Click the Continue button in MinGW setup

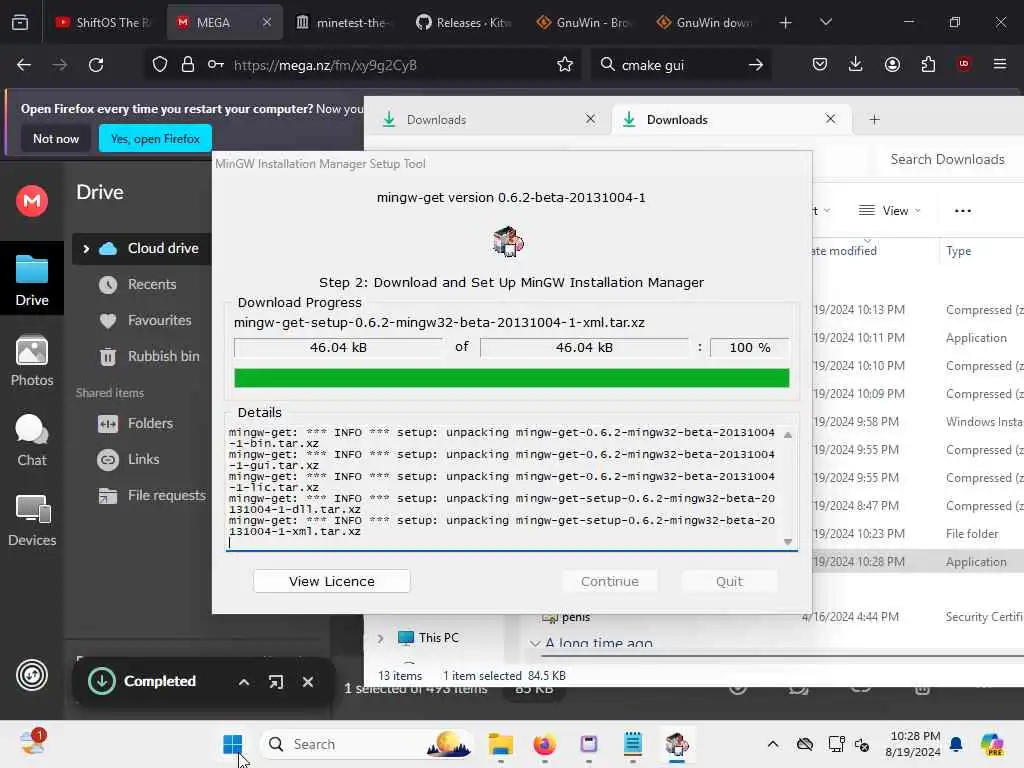tap(610, 581)
